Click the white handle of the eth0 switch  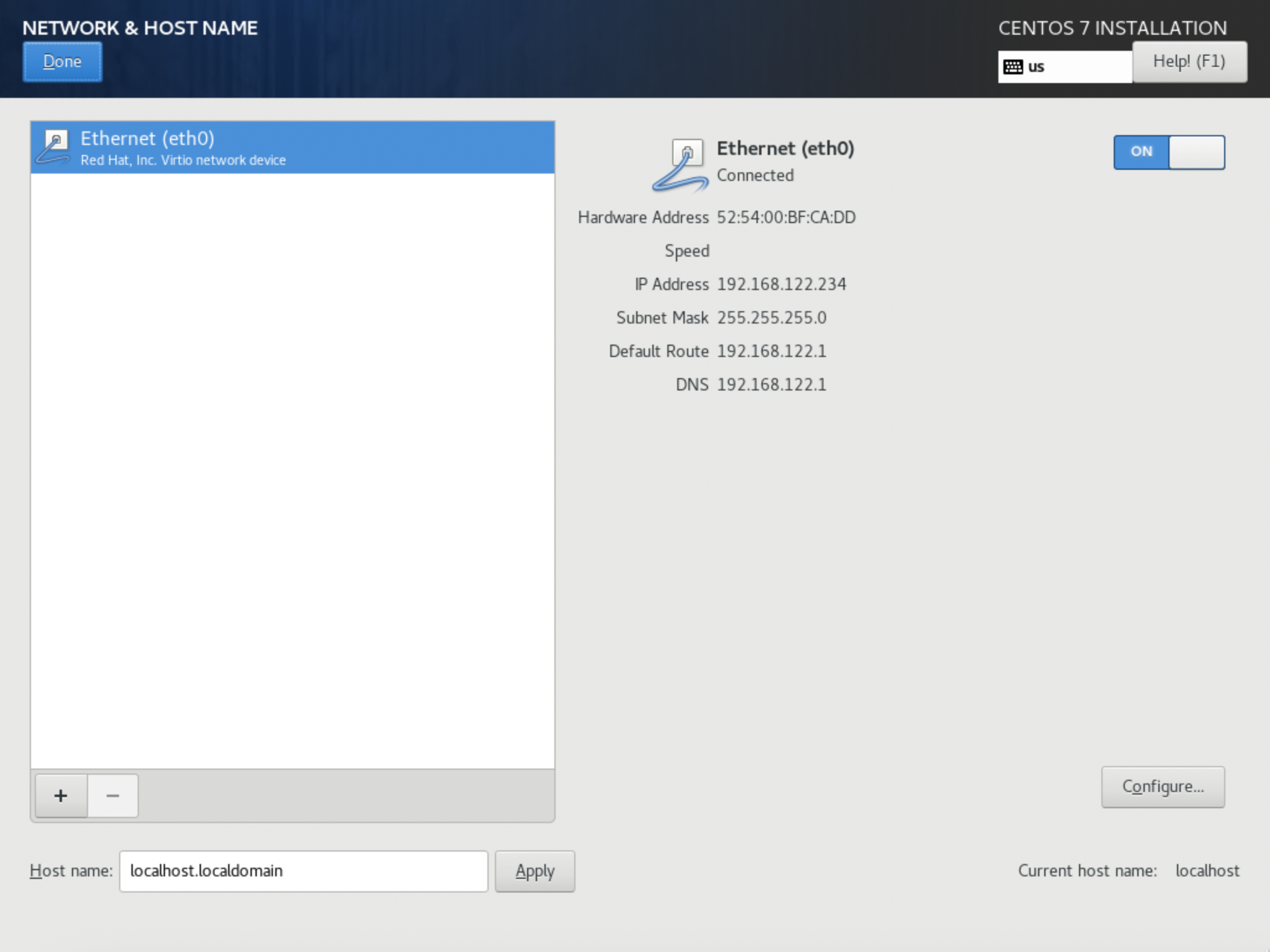tap(1196, 152)
